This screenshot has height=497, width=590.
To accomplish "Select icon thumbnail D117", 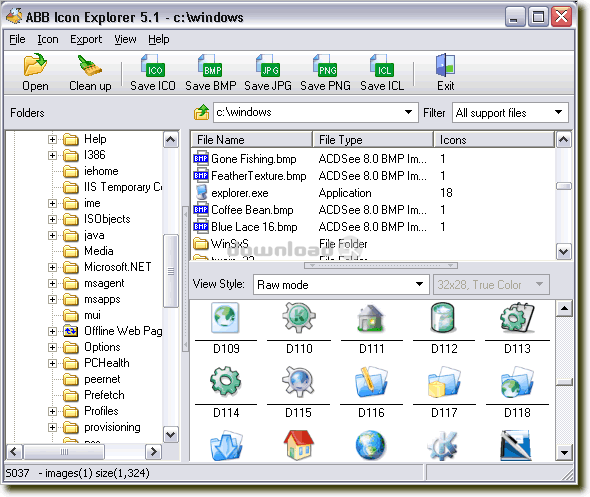I will click(444, 381).
